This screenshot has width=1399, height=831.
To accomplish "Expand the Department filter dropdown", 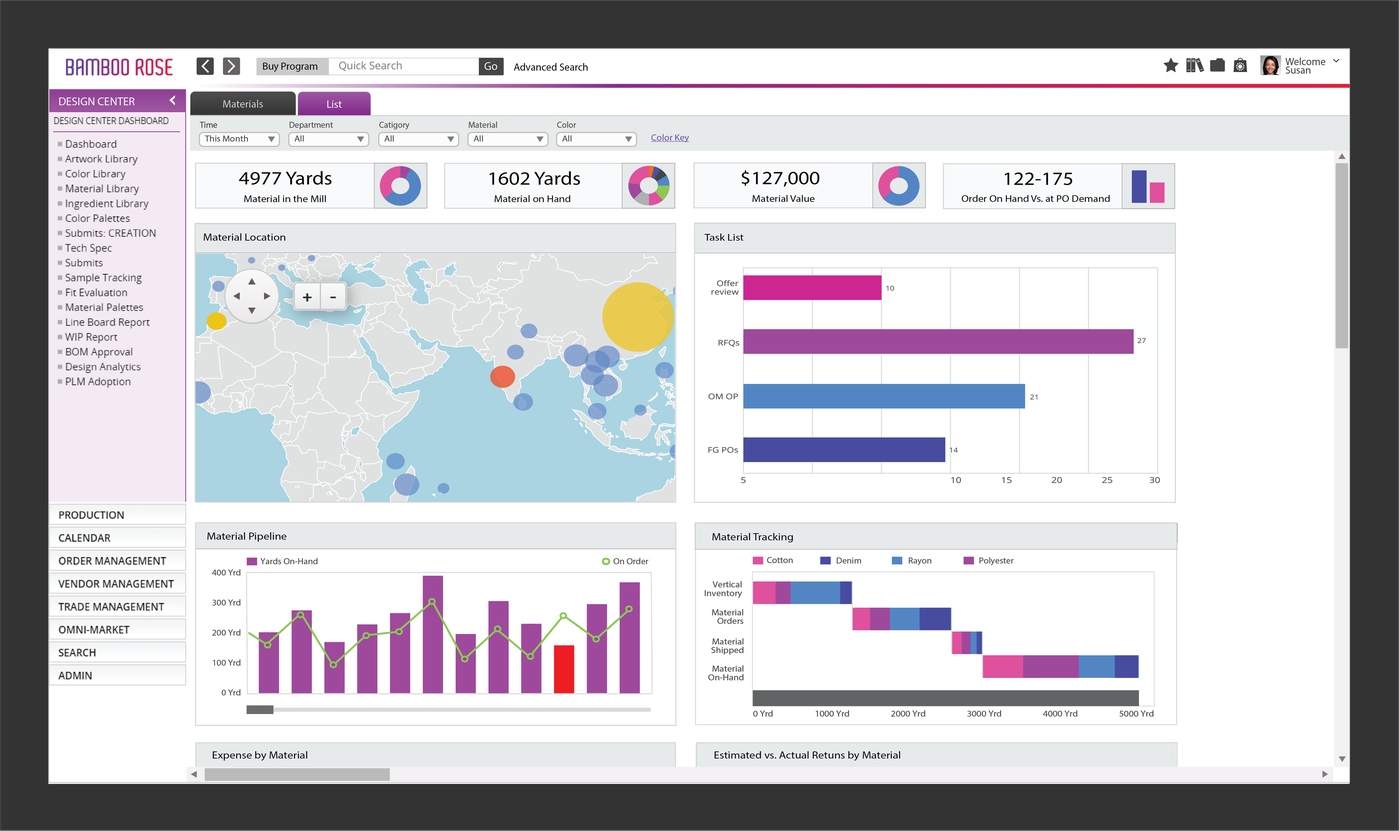I will 328,139.
